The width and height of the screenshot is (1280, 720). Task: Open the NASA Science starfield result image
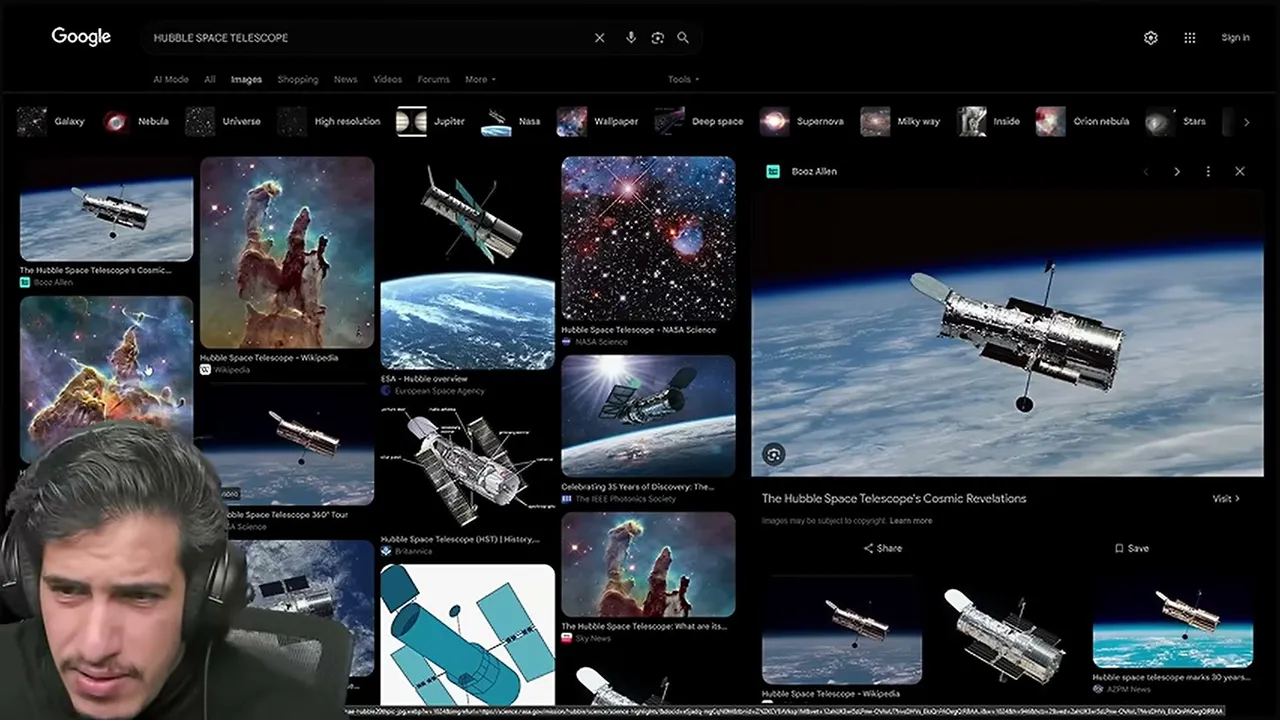click(x=648, y=238)
